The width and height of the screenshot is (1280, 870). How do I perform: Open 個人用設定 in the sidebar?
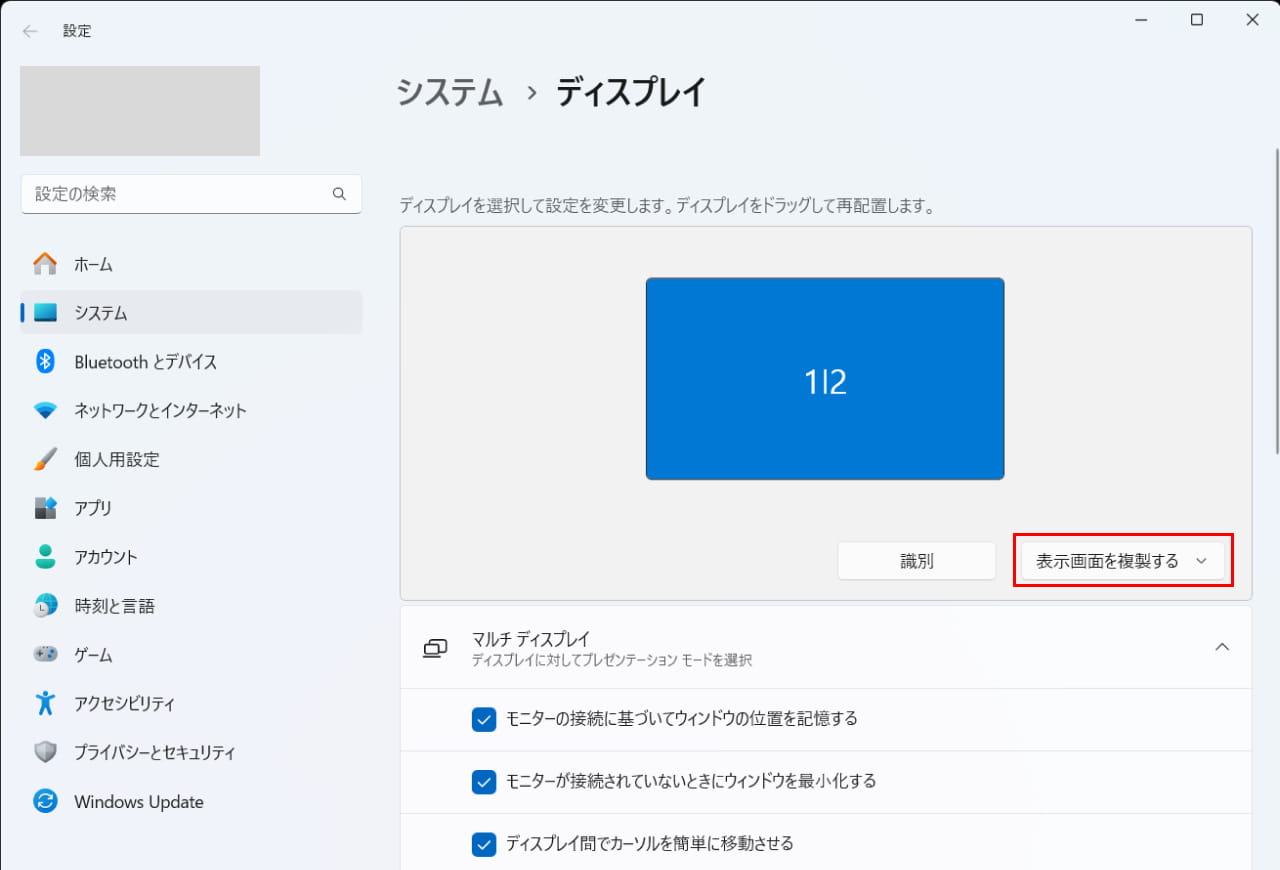click(x=191, y=459)
